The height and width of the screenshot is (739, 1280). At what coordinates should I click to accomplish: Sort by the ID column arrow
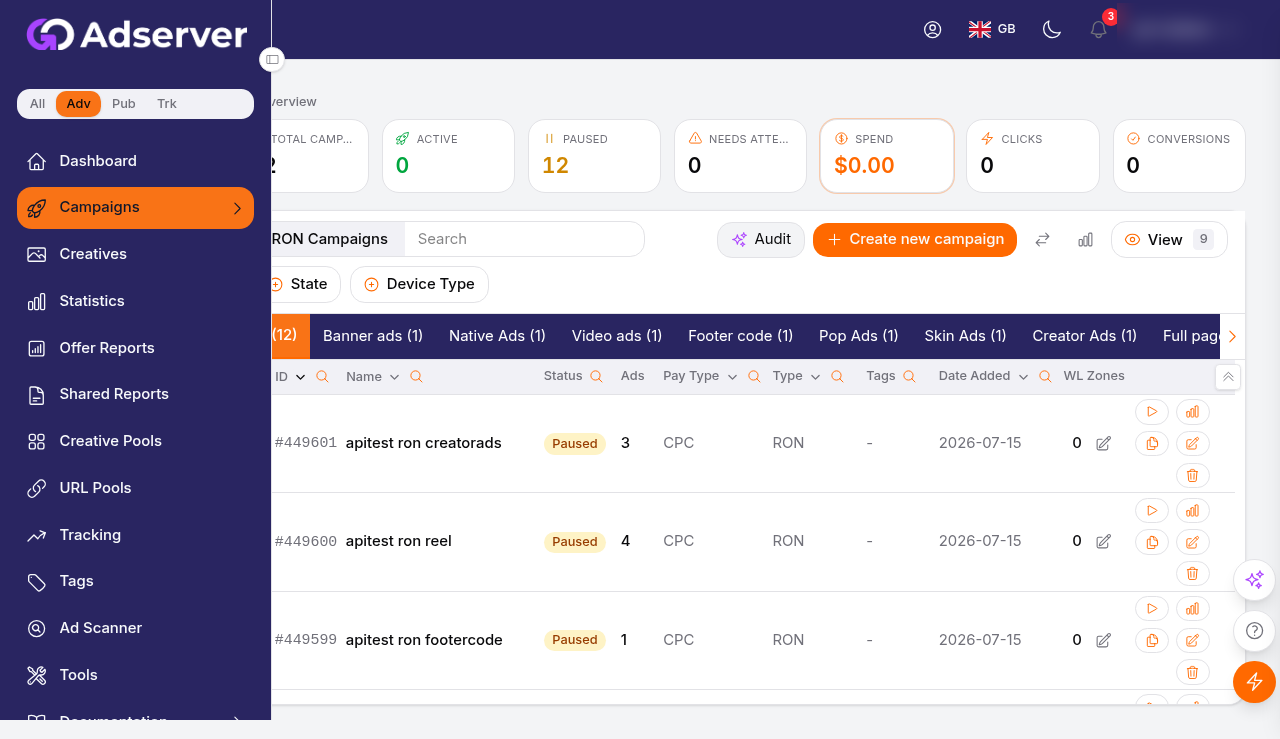[300, 377]
